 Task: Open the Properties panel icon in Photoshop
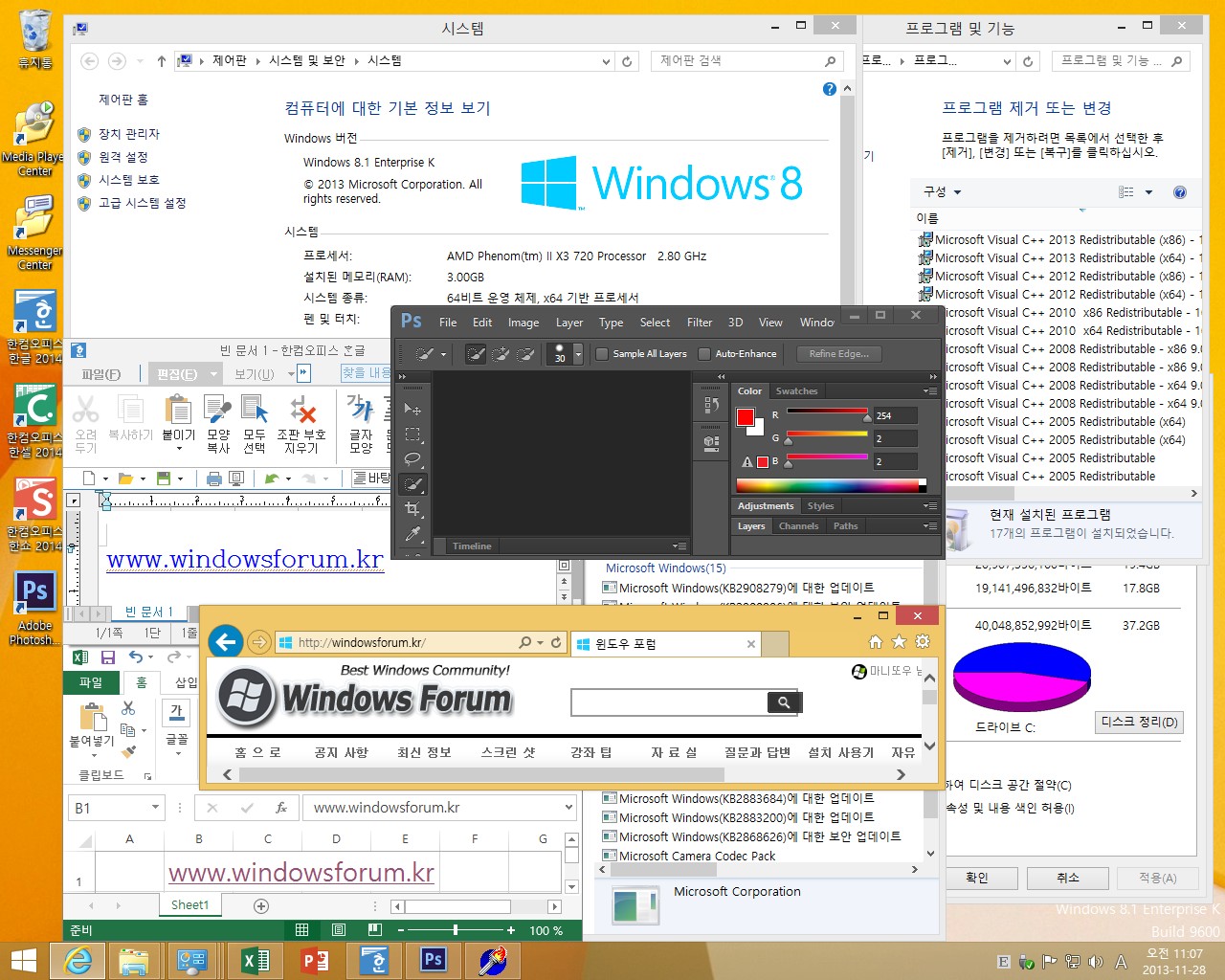click(x=711, y=443)
